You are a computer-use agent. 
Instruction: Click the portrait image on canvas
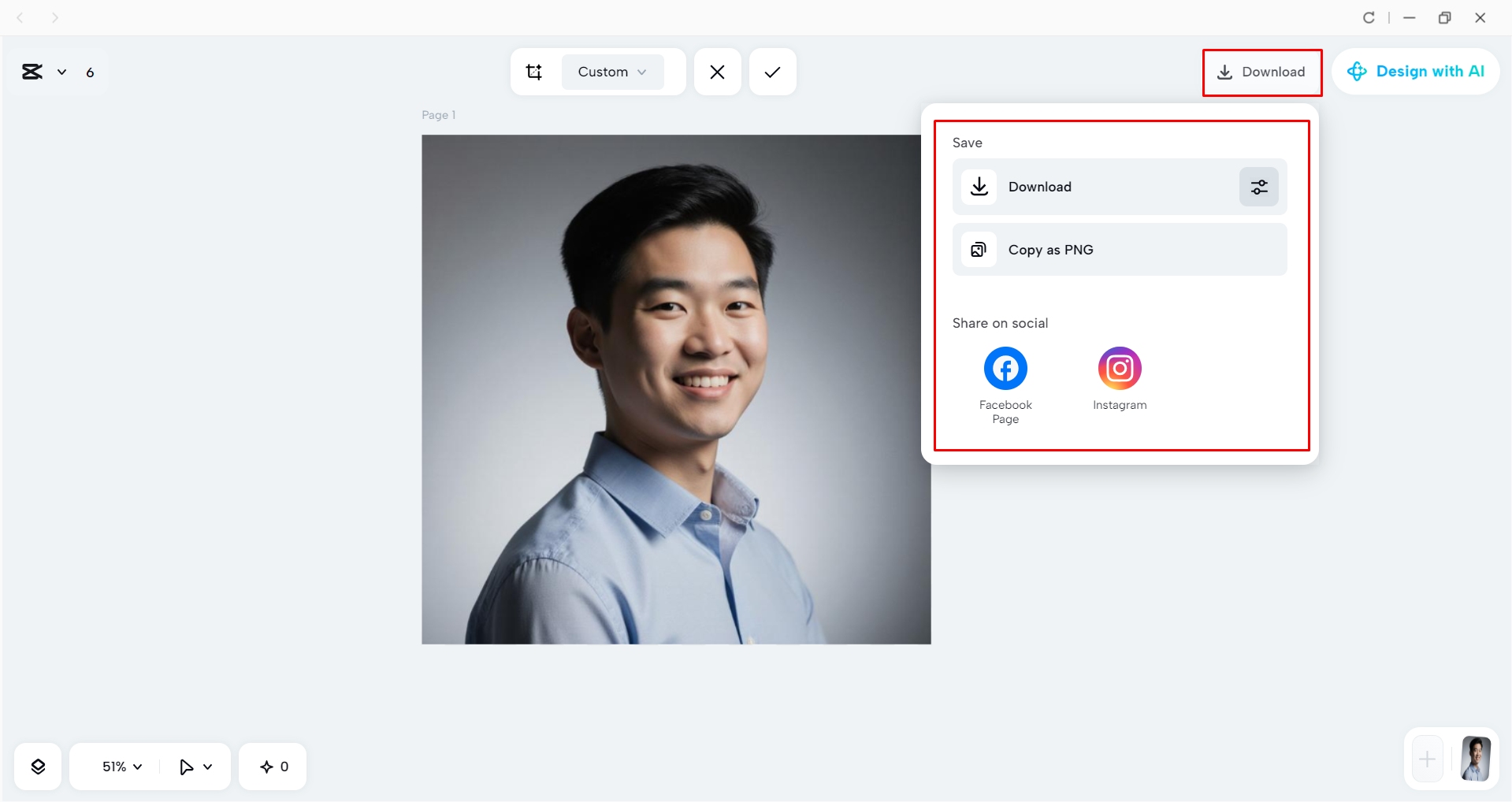[x=676, y=389]
